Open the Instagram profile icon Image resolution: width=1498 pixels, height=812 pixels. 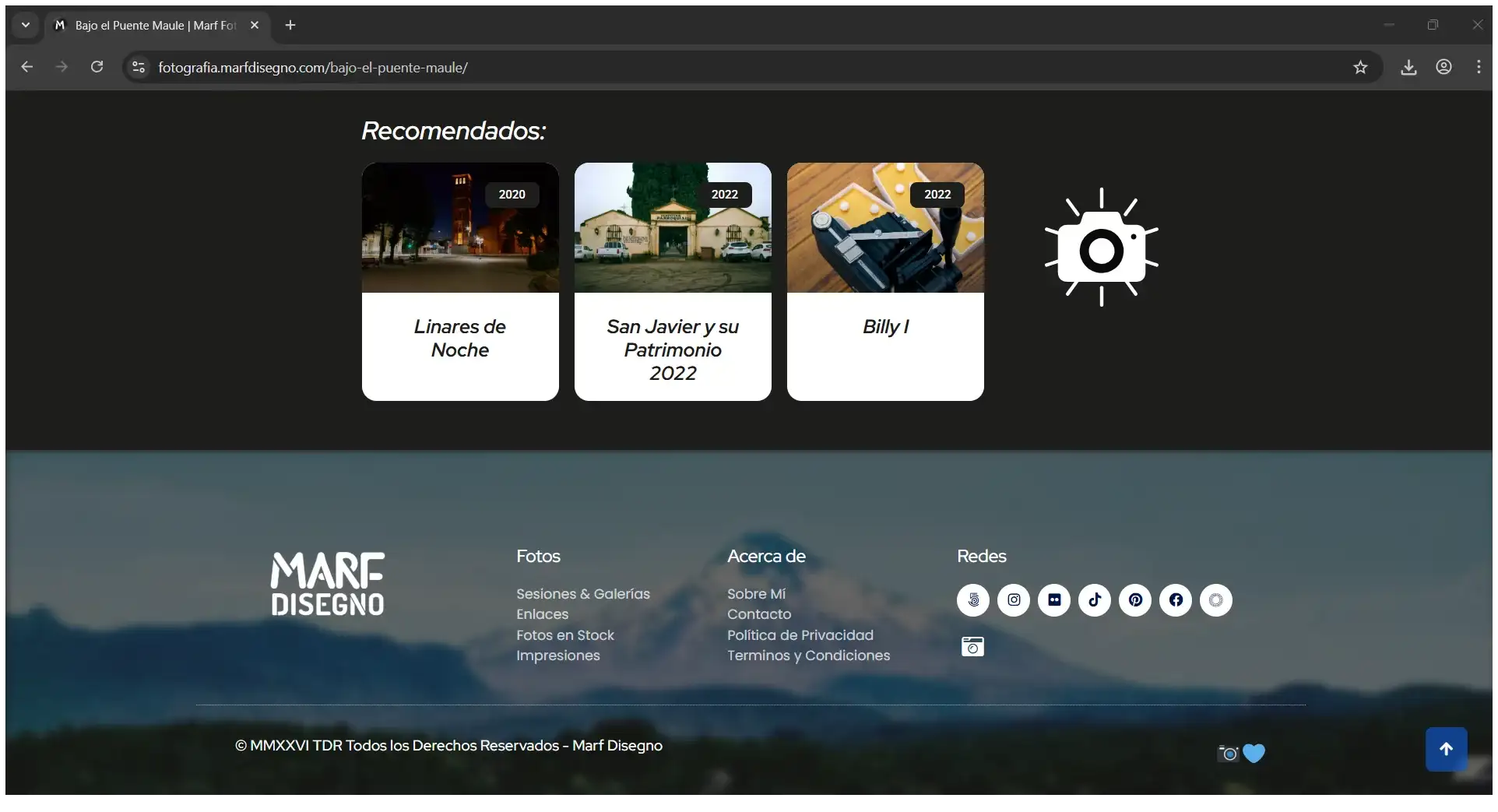[1014, 600]
